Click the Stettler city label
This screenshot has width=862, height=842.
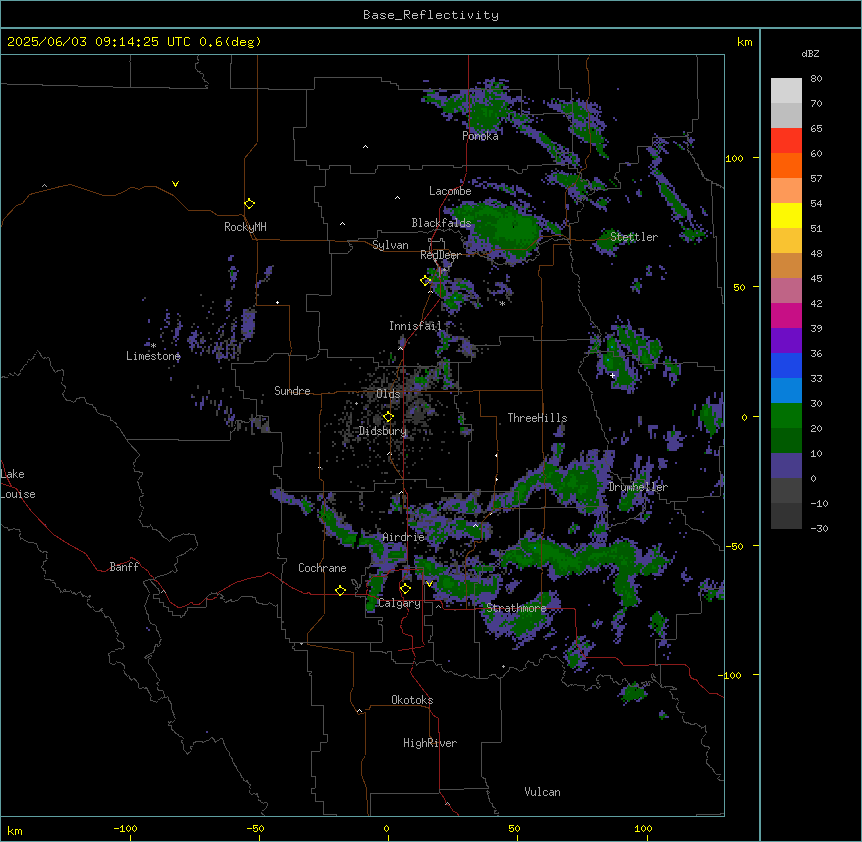coord(634,237)
